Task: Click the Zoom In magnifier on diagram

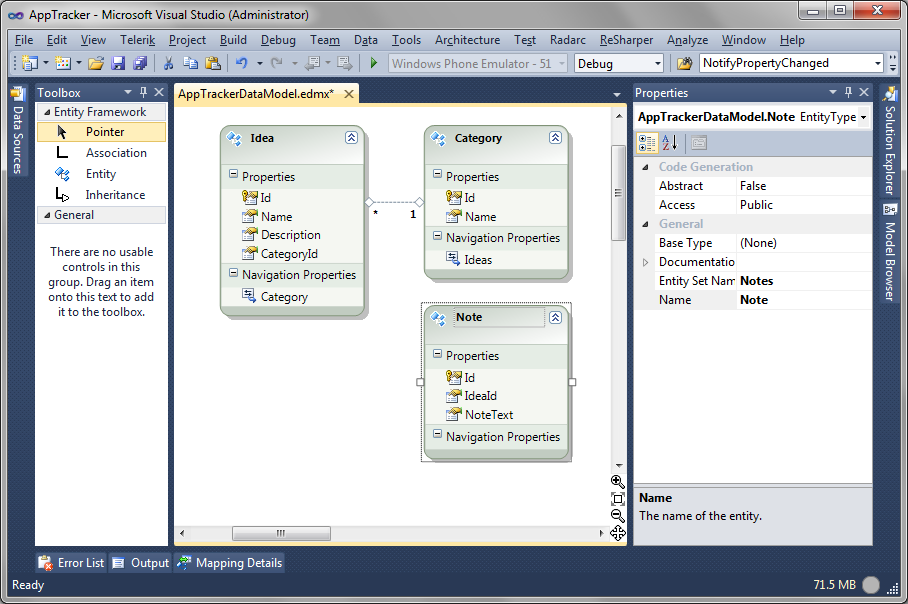Action: pos(617,482)
